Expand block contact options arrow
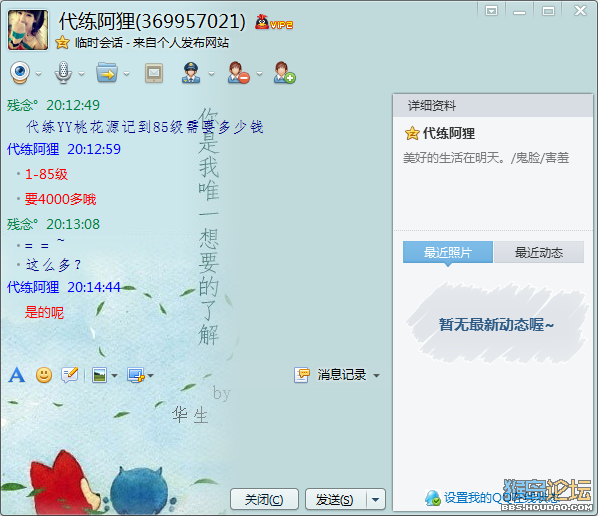The image size is (598, 516). click(259, 73)
